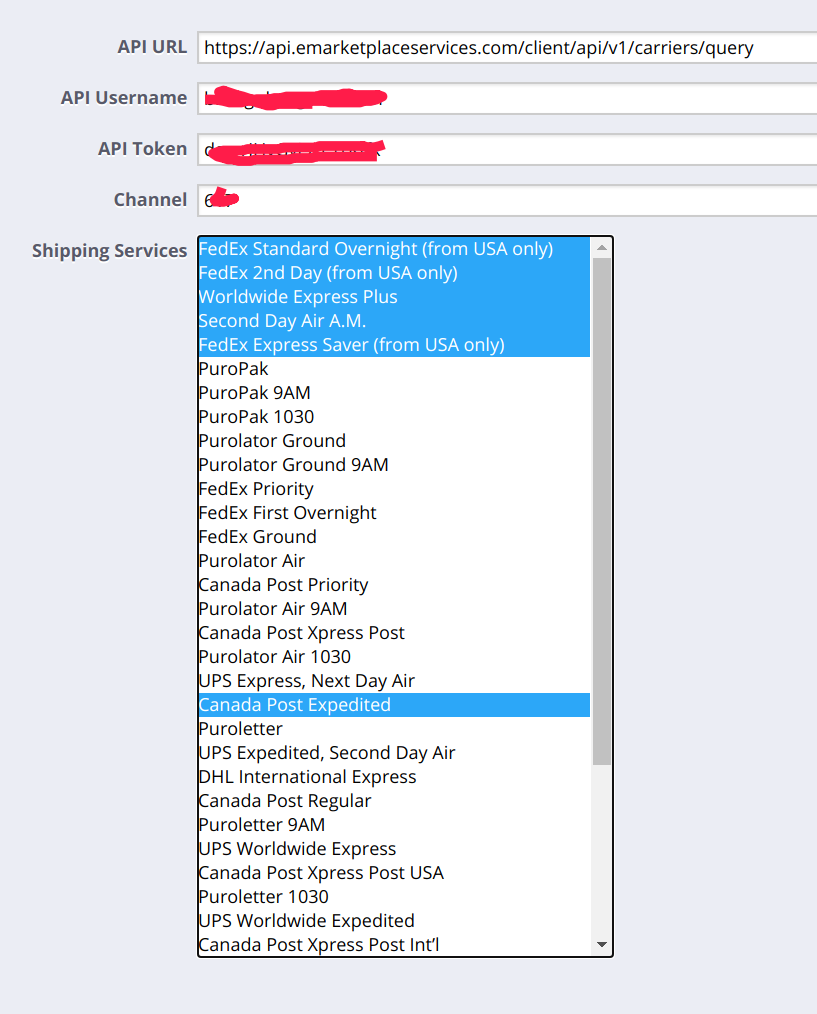Choose DHL International Express service
Image resolution: width=817 pixels, height=1014 pixels.
tap(307, 777)
